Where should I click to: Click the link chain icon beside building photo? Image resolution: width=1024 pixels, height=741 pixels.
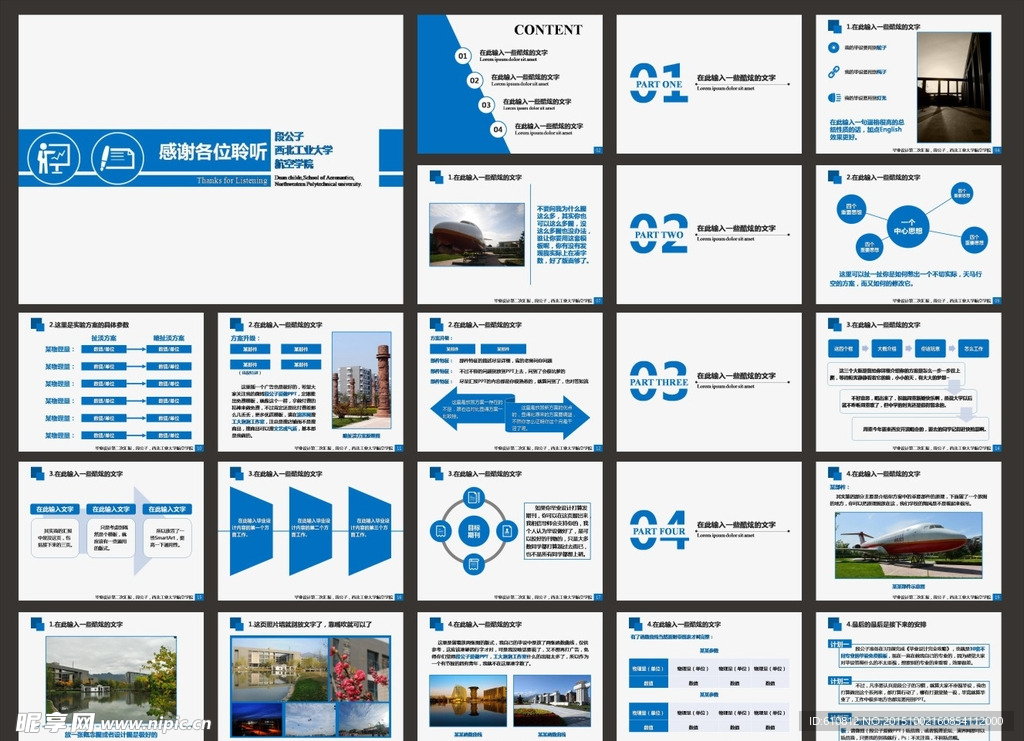point(833,72)
